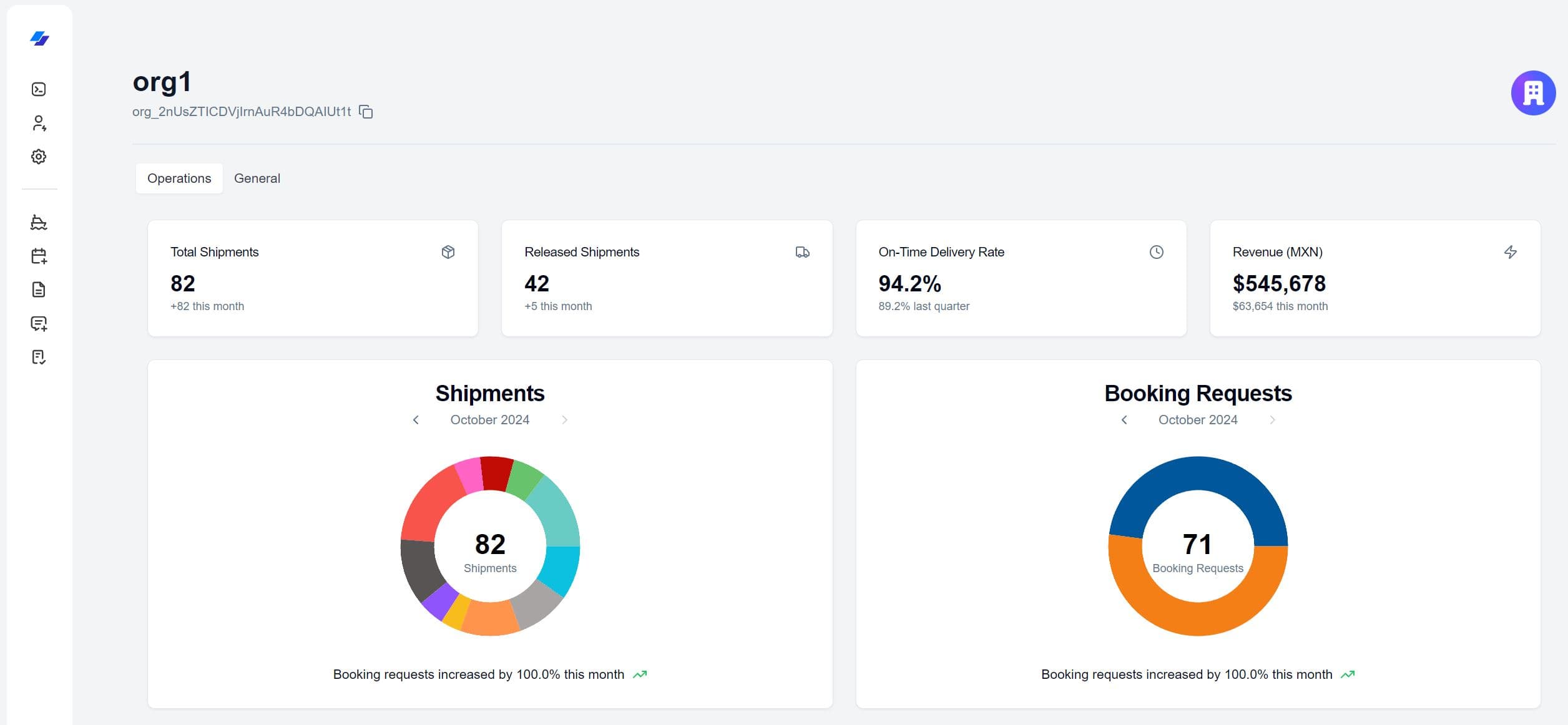Select the Operations tab
The image size is (1568, 725).
click(x=179, y=178)
